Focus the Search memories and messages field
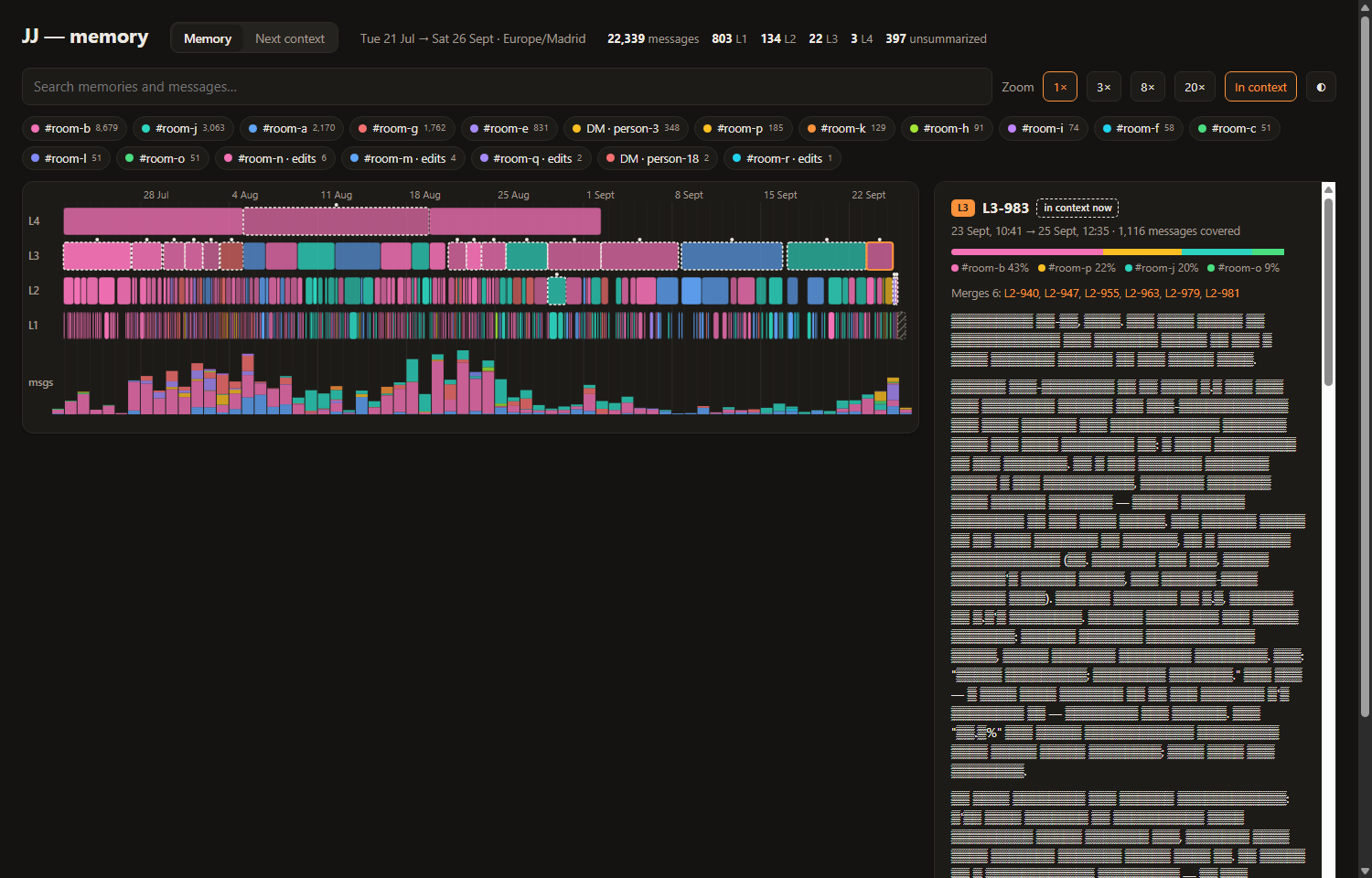 click(x=507, y=87)
